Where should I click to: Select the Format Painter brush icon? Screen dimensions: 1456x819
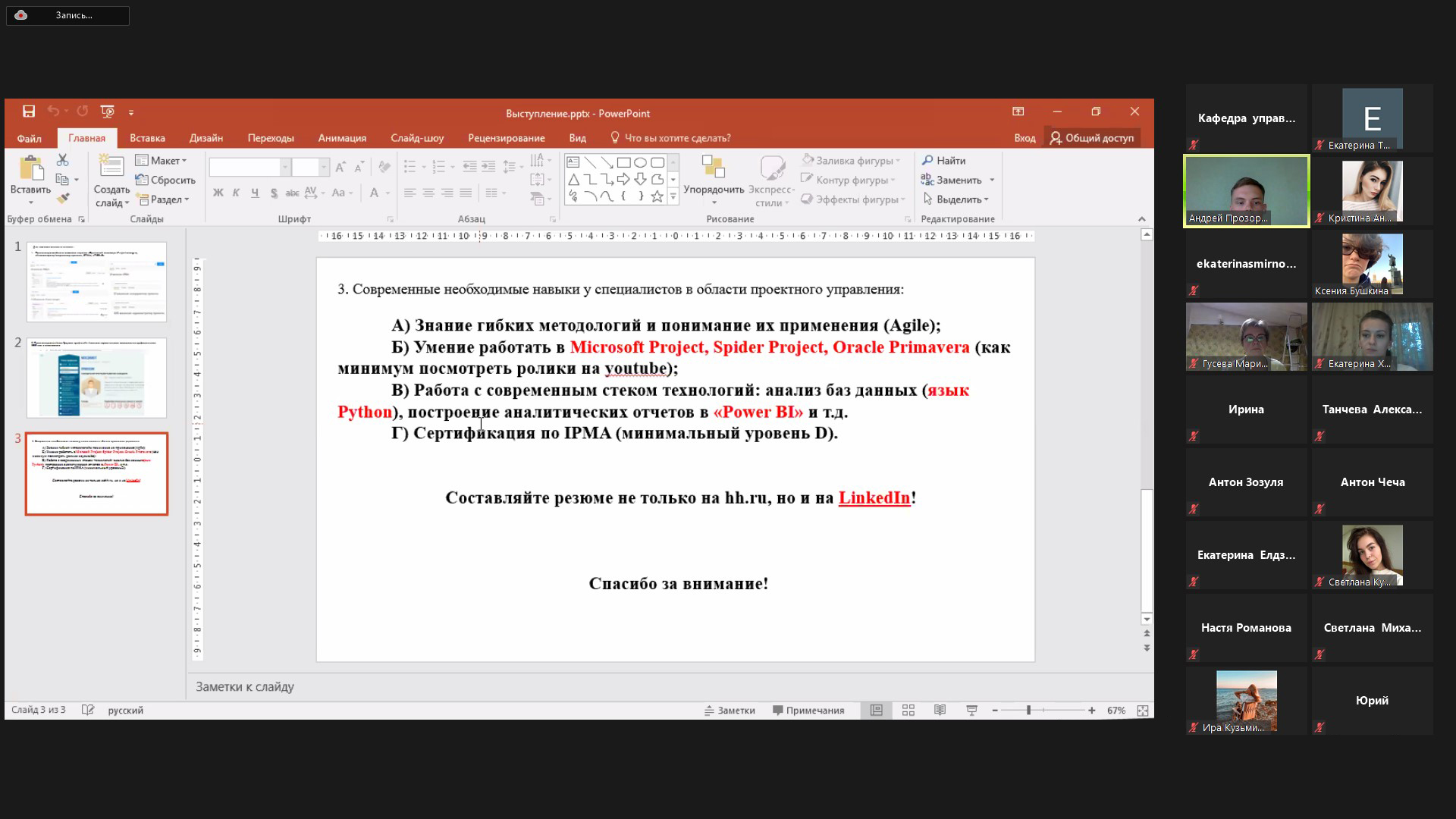tap(63, 199)
